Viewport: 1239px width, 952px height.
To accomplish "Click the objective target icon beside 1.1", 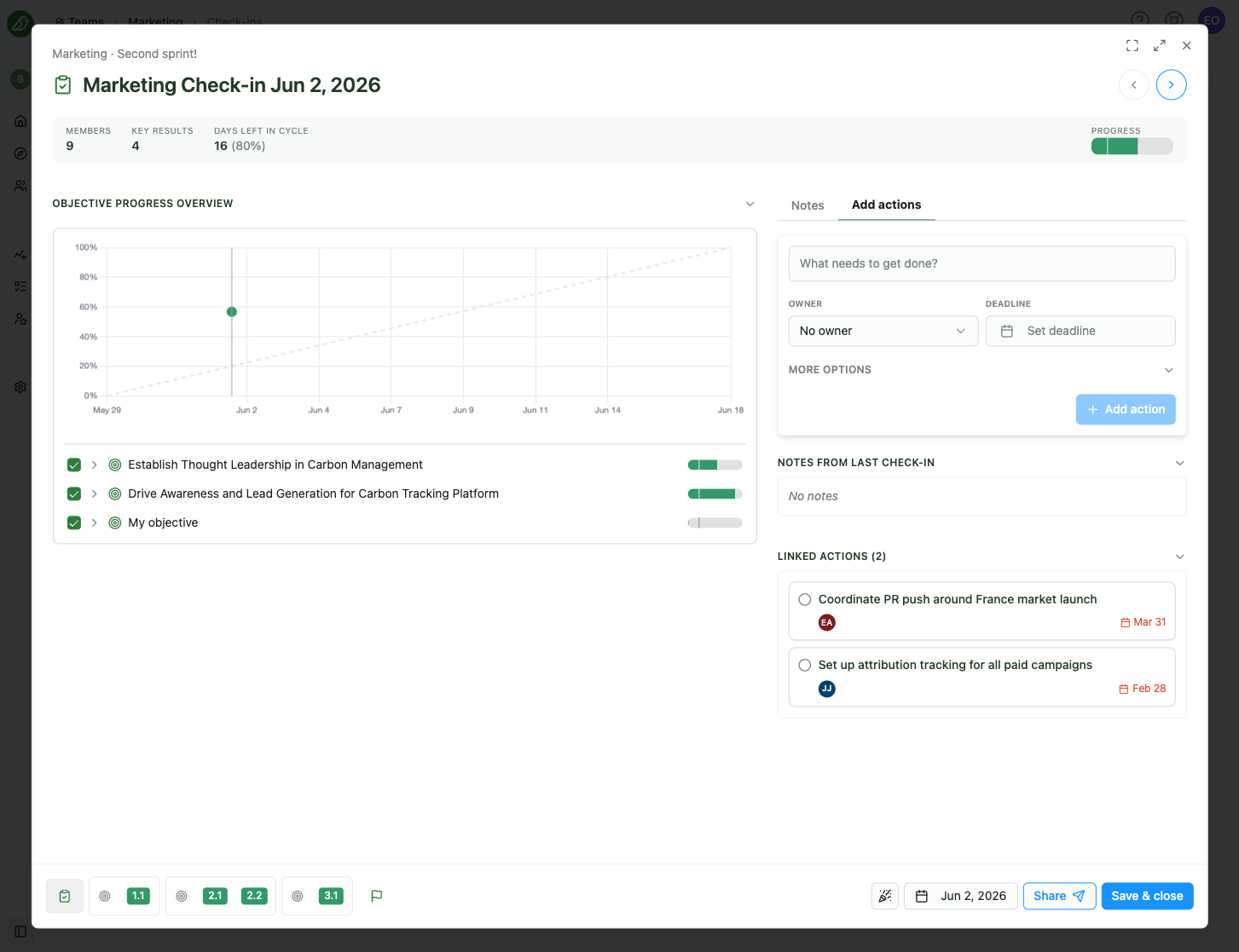I will click(x=105, y=896).
